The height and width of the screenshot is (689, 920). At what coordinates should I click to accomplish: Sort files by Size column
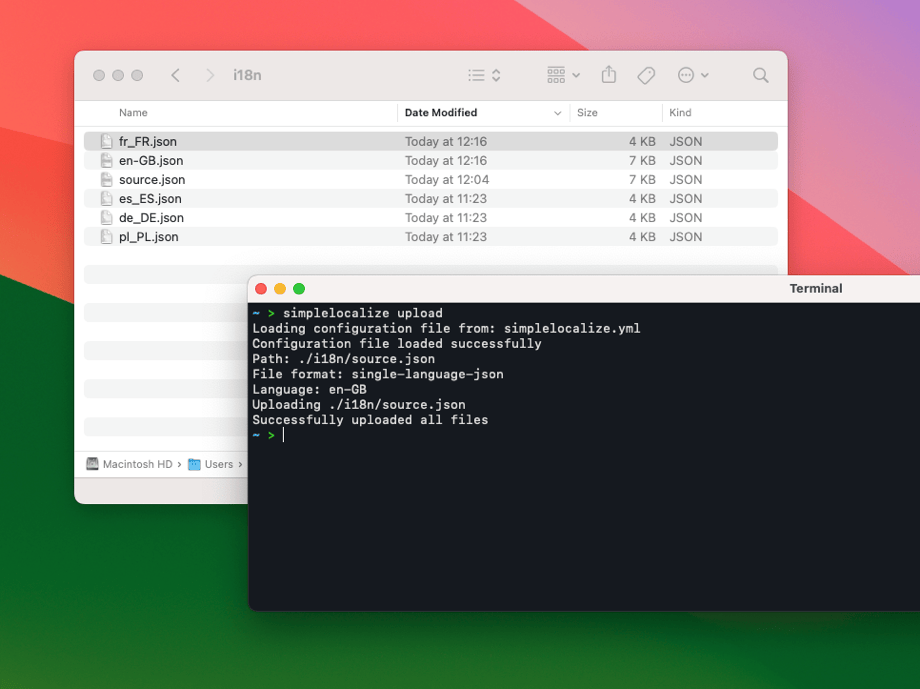(587, 113)
